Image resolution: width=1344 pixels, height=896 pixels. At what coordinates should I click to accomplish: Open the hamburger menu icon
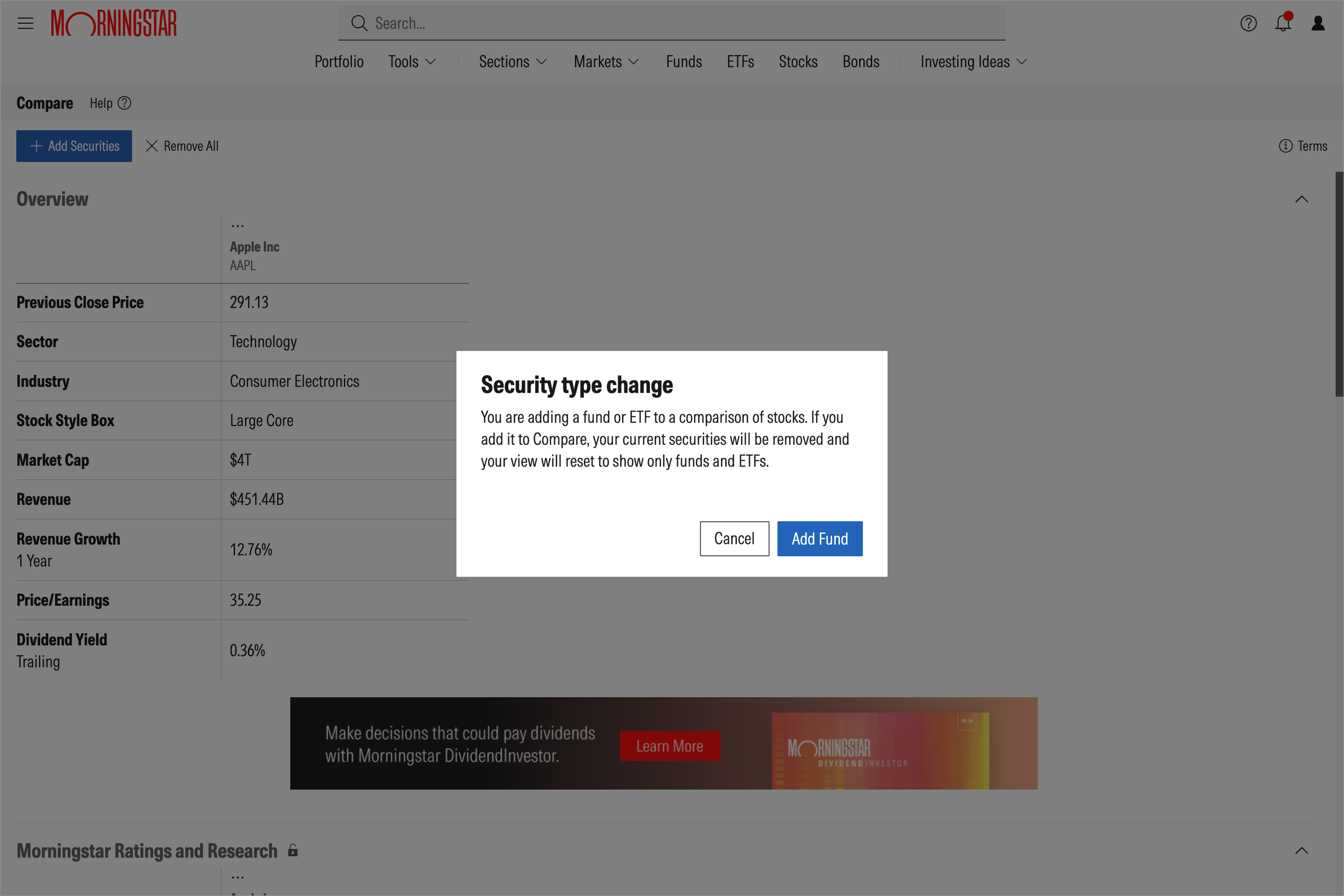[x=25, y=23]
